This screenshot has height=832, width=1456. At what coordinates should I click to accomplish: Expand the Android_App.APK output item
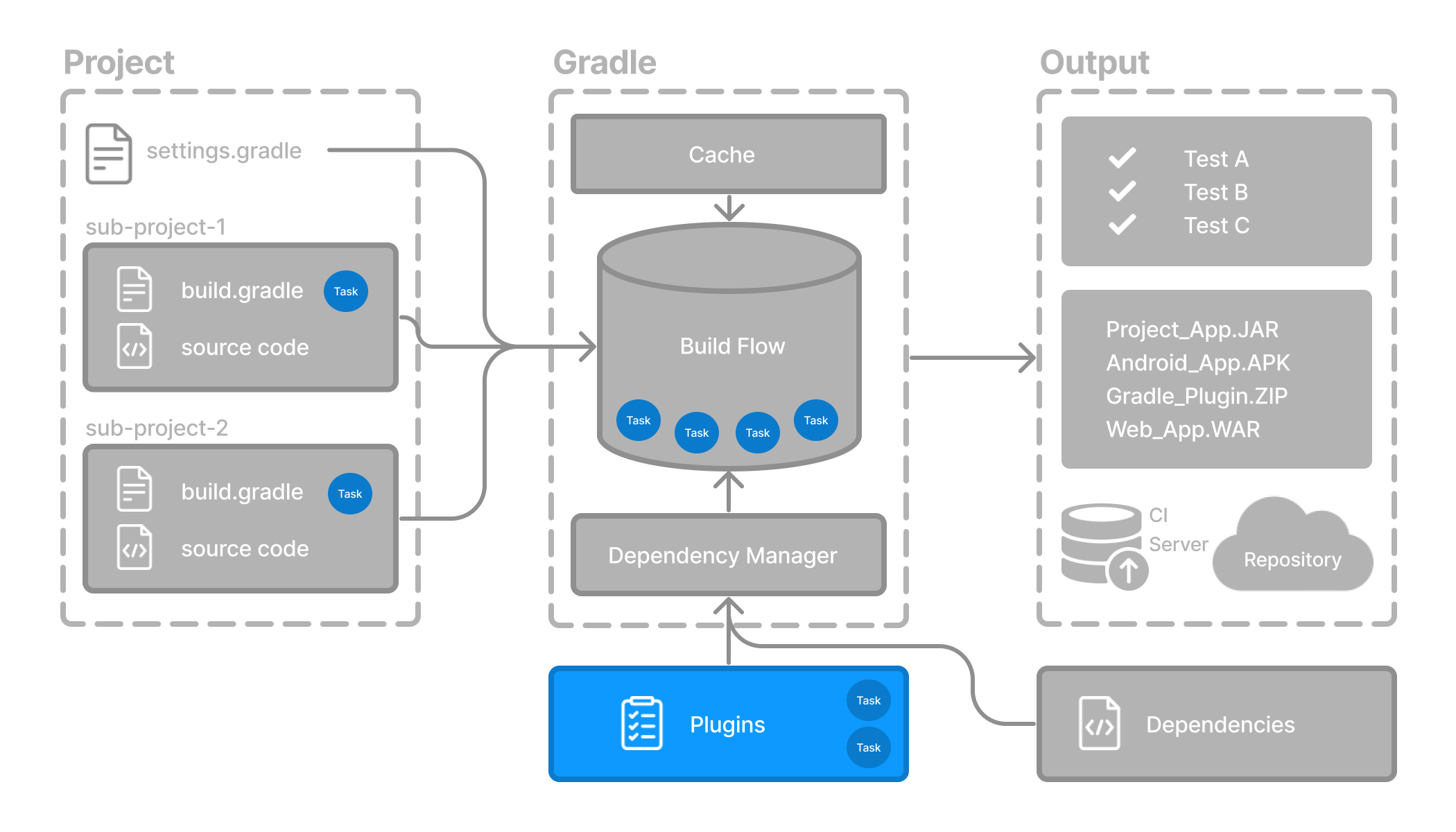pos(1191,363)
